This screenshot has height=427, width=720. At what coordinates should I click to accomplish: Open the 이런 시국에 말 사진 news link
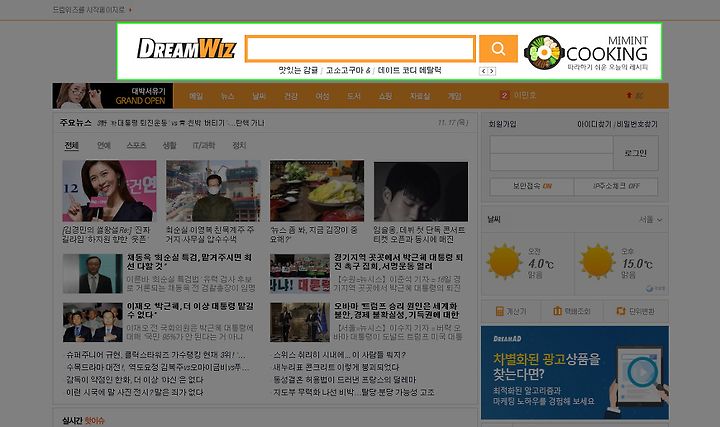tap(135, 392)
